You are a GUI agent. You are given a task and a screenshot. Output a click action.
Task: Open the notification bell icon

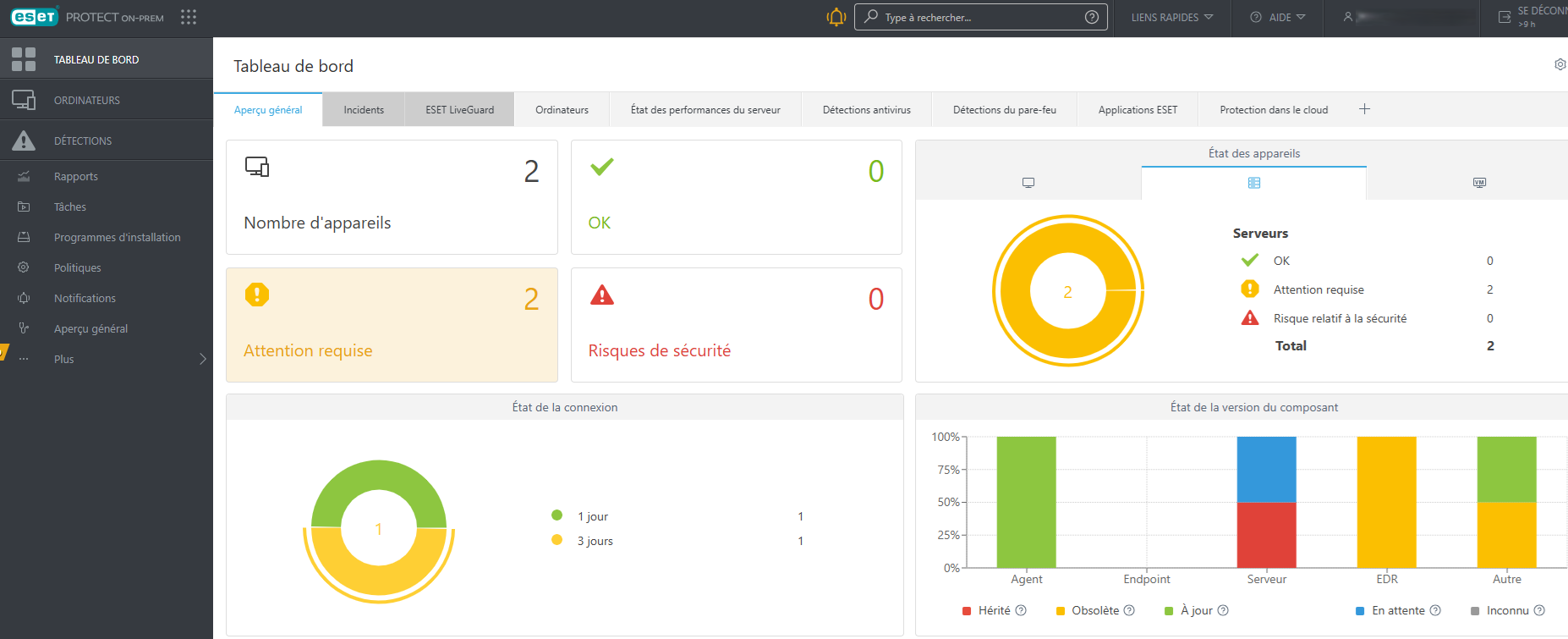point(836,17)
